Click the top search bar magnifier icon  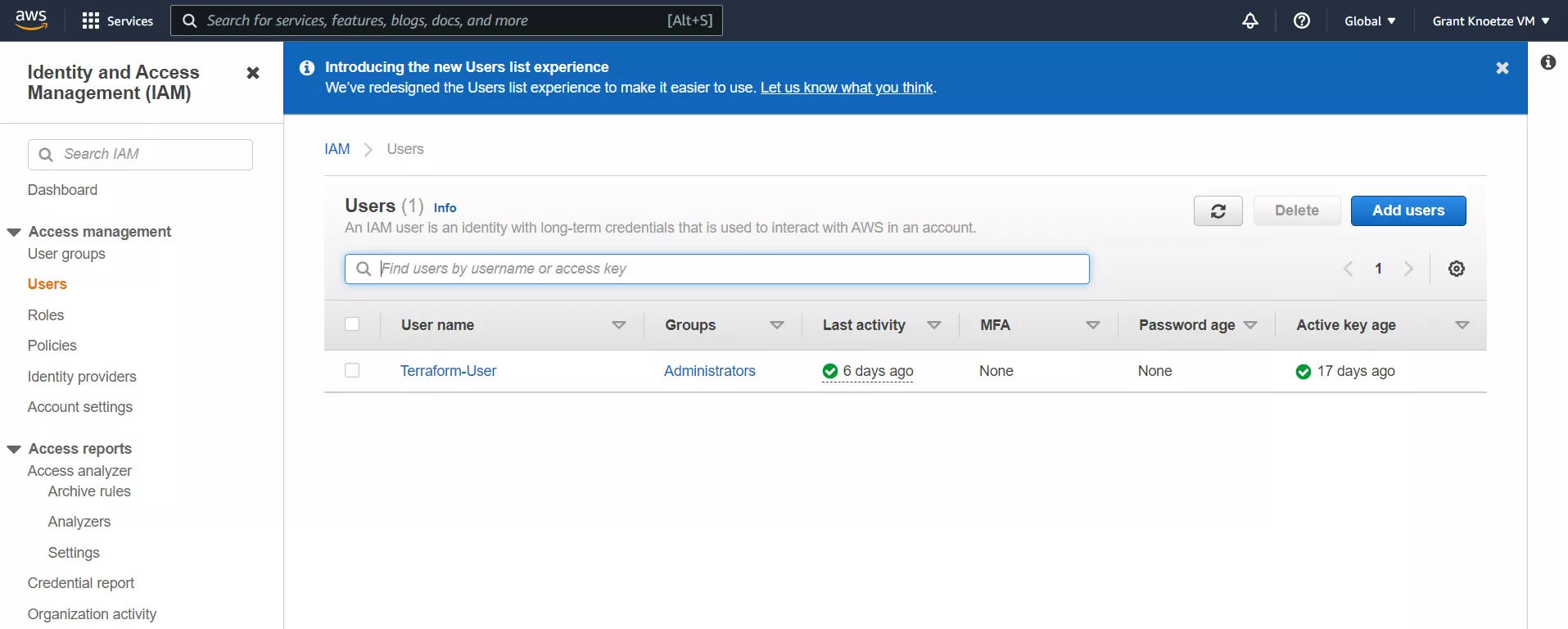click(189, 20)
